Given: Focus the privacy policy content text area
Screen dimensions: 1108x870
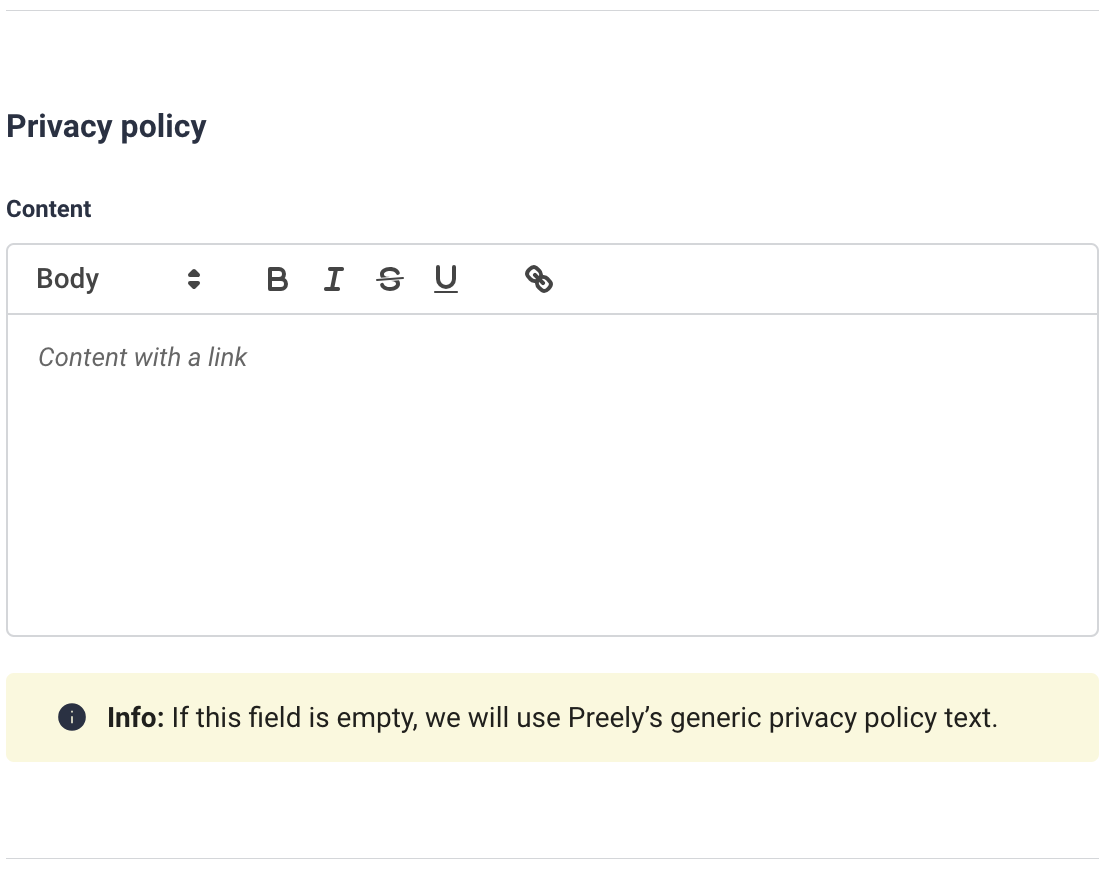Looking at the screenshot, I should coord(553,475).
